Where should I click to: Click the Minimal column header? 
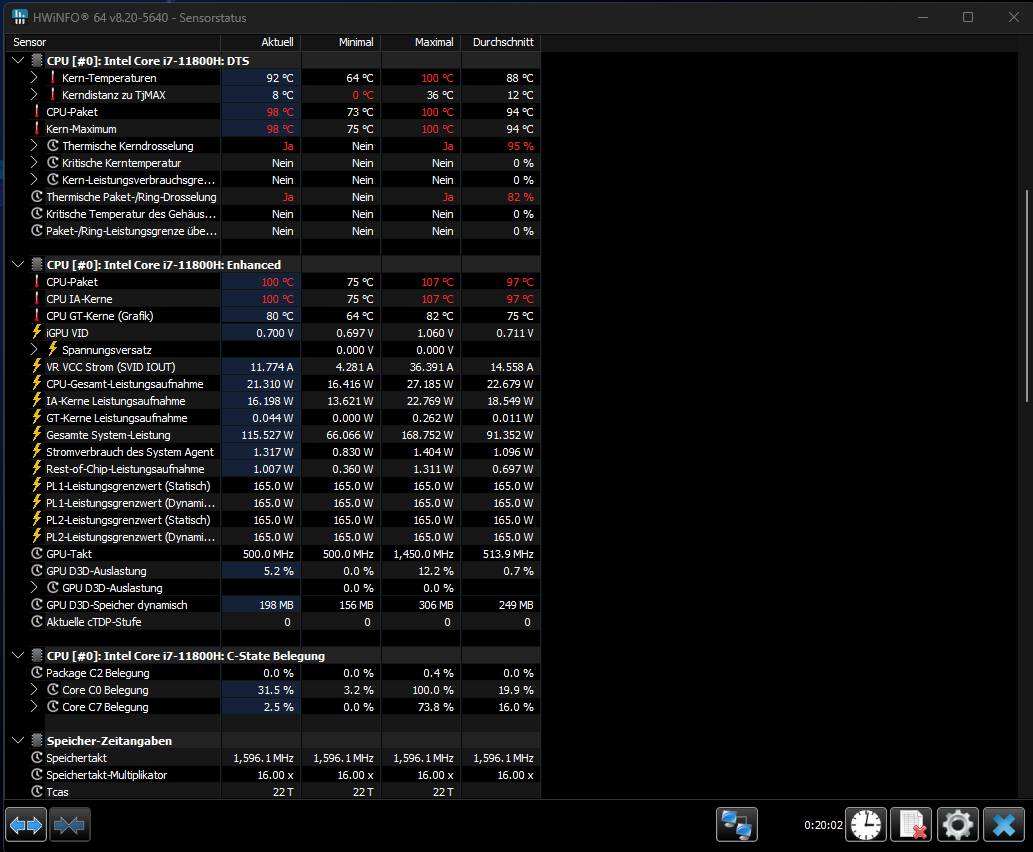tap(341, 42)
